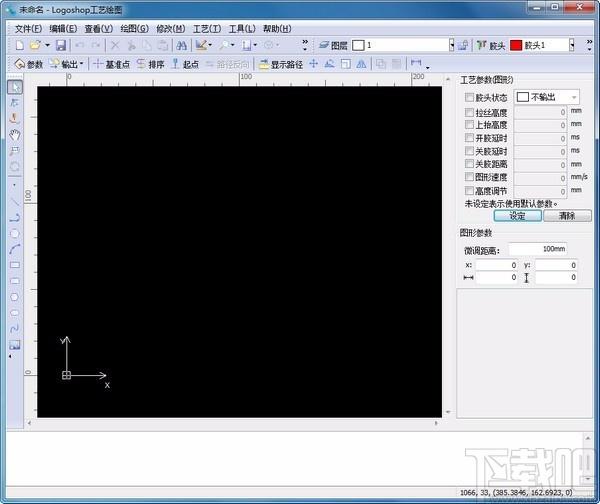Click the 排序 sort icon

(150, 64)
